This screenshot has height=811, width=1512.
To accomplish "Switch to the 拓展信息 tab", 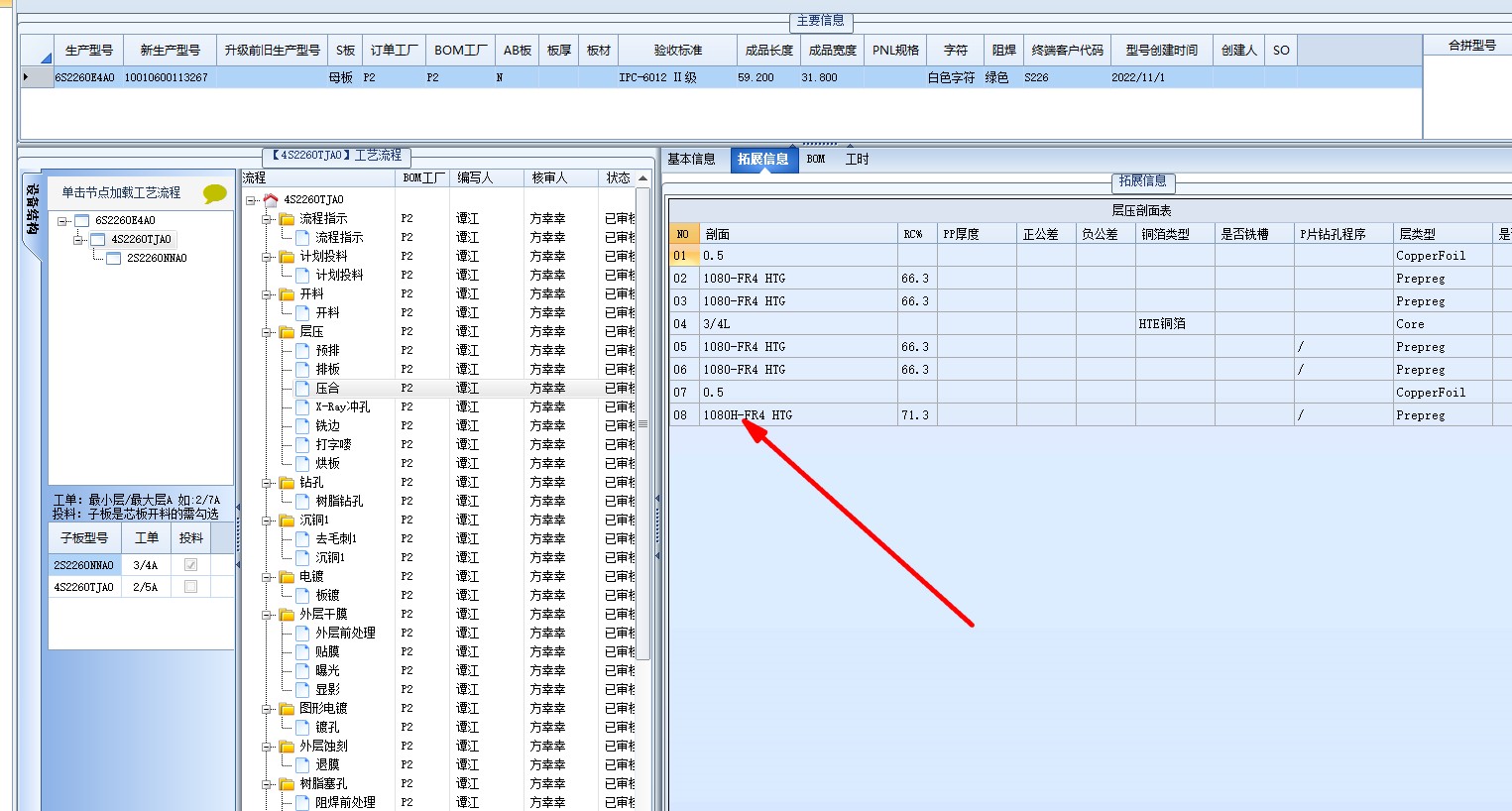I will point(763,160).
